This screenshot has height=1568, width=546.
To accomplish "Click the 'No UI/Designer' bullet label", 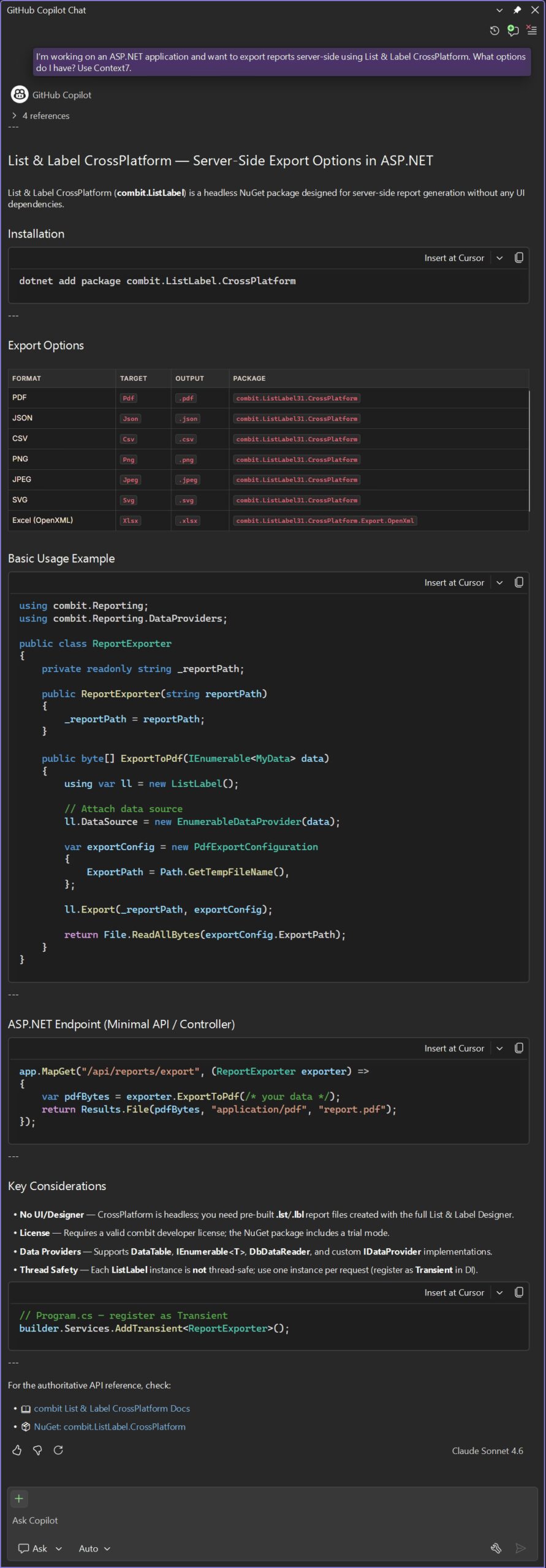I will coord(51,1215).
